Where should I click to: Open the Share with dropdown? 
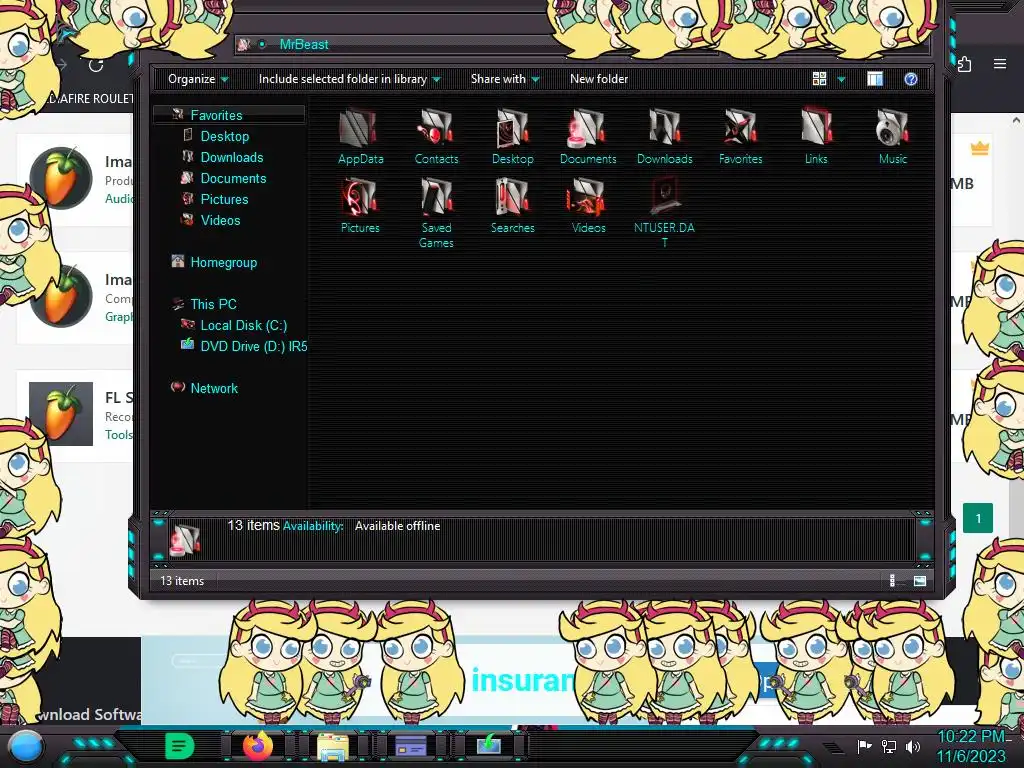505,79
